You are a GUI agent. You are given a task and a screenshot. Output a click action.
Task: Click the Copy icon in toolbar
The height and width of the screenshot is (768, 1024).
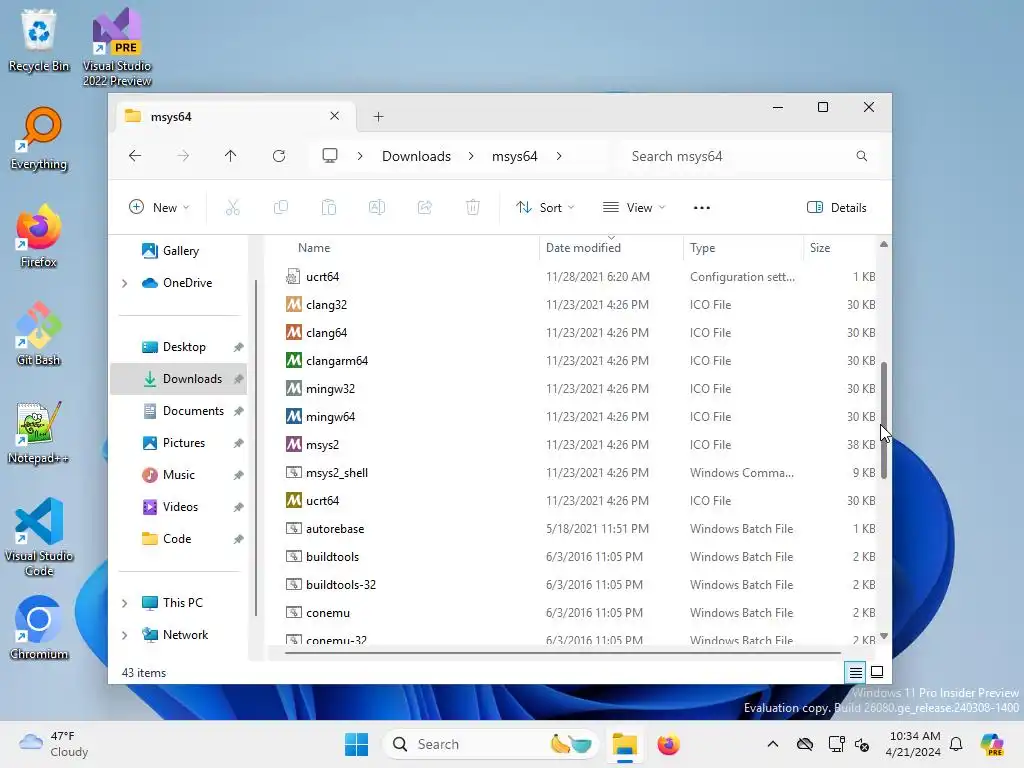point(281,208)
